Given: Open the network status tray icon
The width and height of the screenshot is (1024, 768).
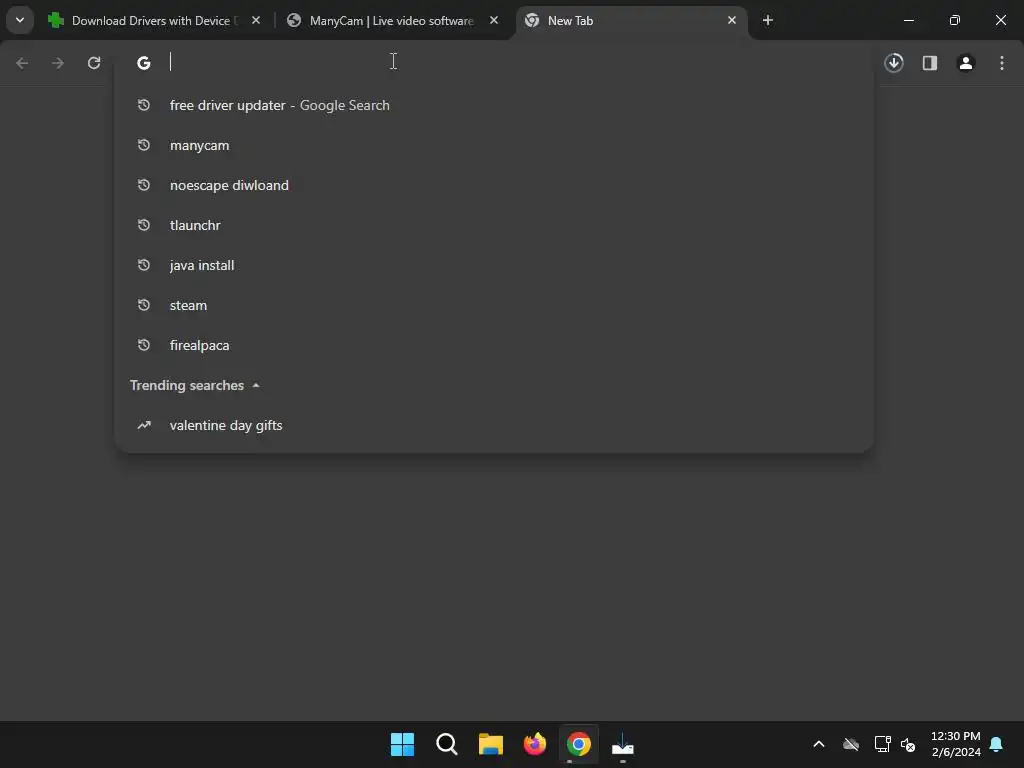Looking at the screenshot, I should (x=882, y=744).
